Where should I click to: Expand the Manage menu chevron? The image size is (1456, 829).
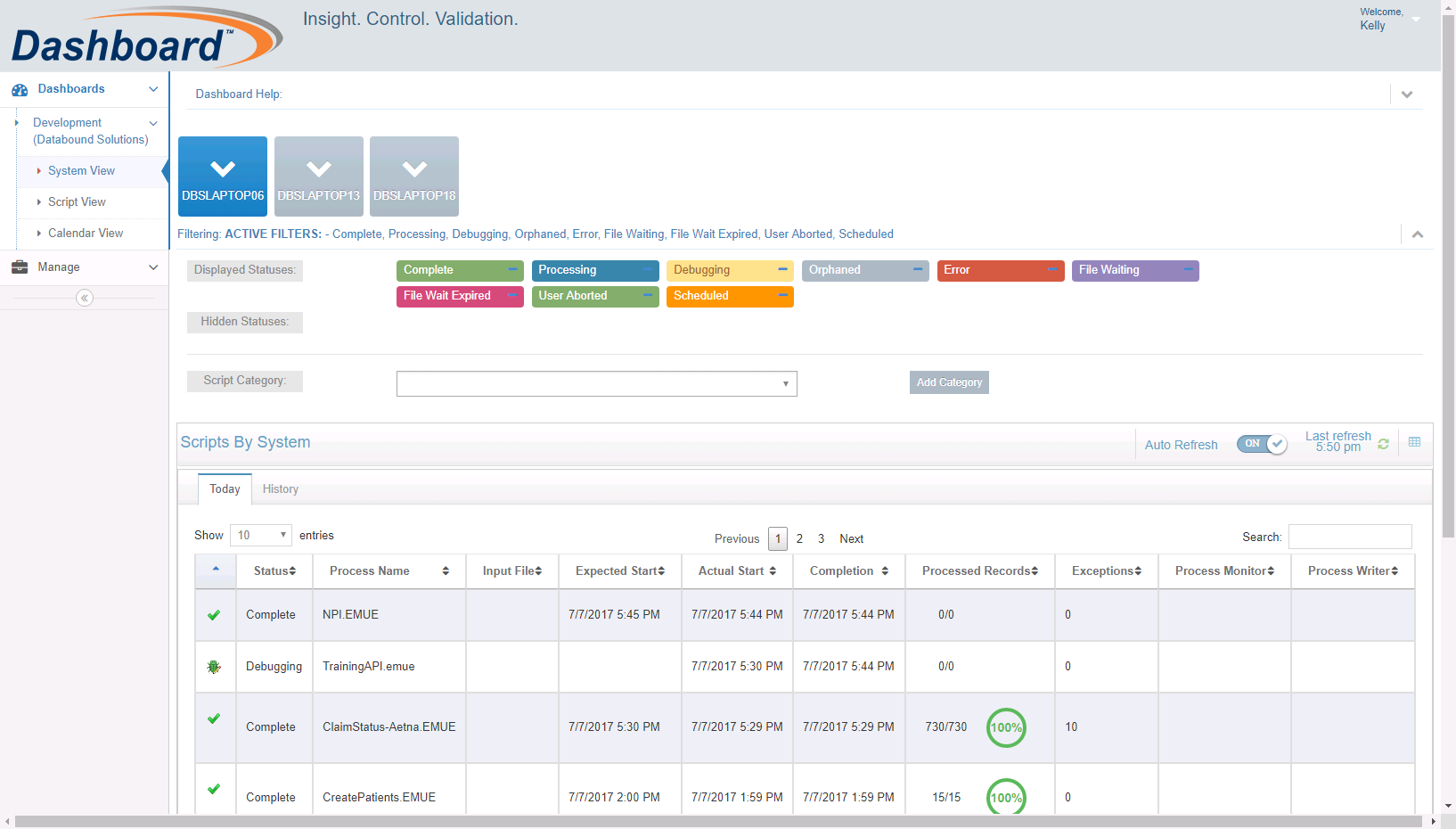153,267
